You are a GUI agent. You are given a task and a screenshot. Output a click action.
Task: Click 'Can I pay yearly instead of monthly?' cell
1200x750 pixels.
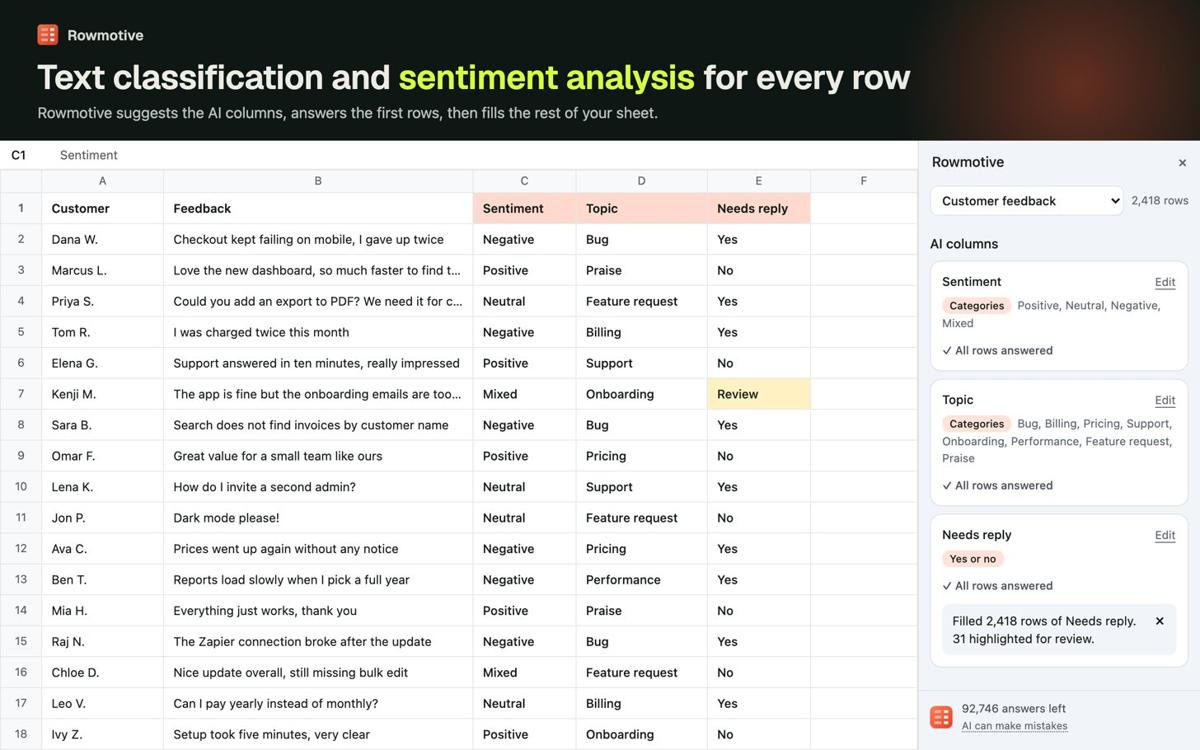(318, 704)
